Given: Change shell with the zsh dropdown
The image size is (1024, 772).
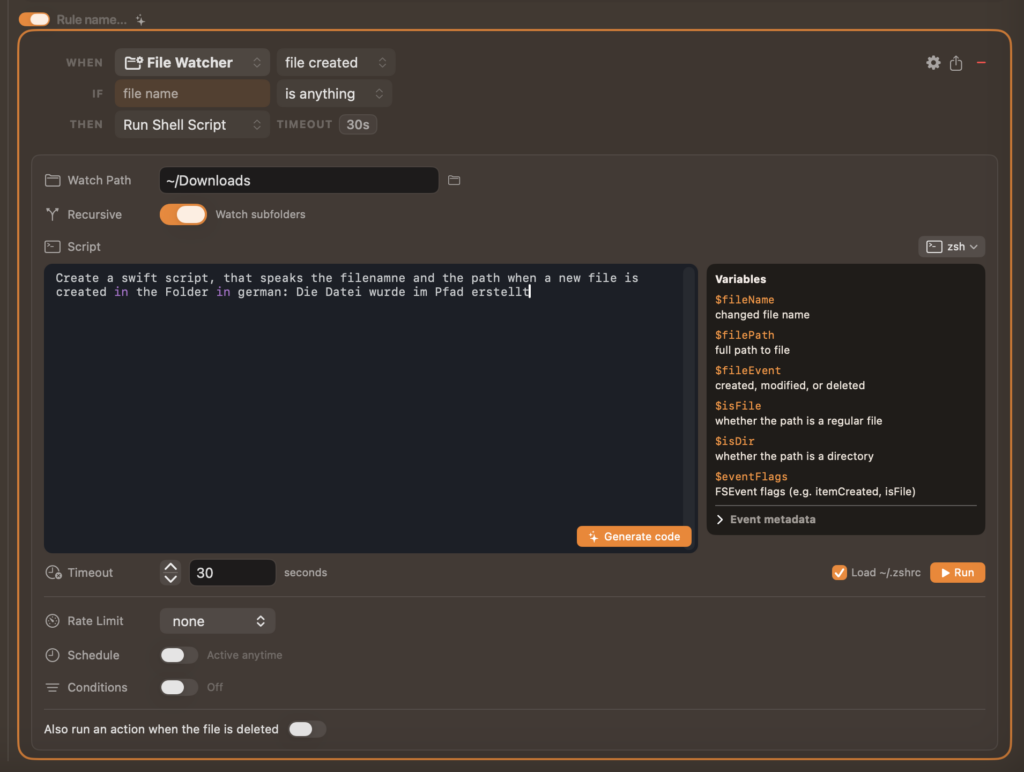Looking at the screenshot, I should pyautogui.click(x=952, y=247).
